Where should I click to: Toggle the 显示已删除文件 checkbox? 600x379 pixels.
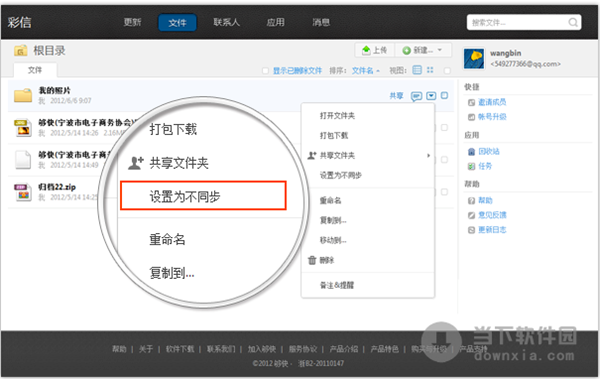tap(265, 71)
